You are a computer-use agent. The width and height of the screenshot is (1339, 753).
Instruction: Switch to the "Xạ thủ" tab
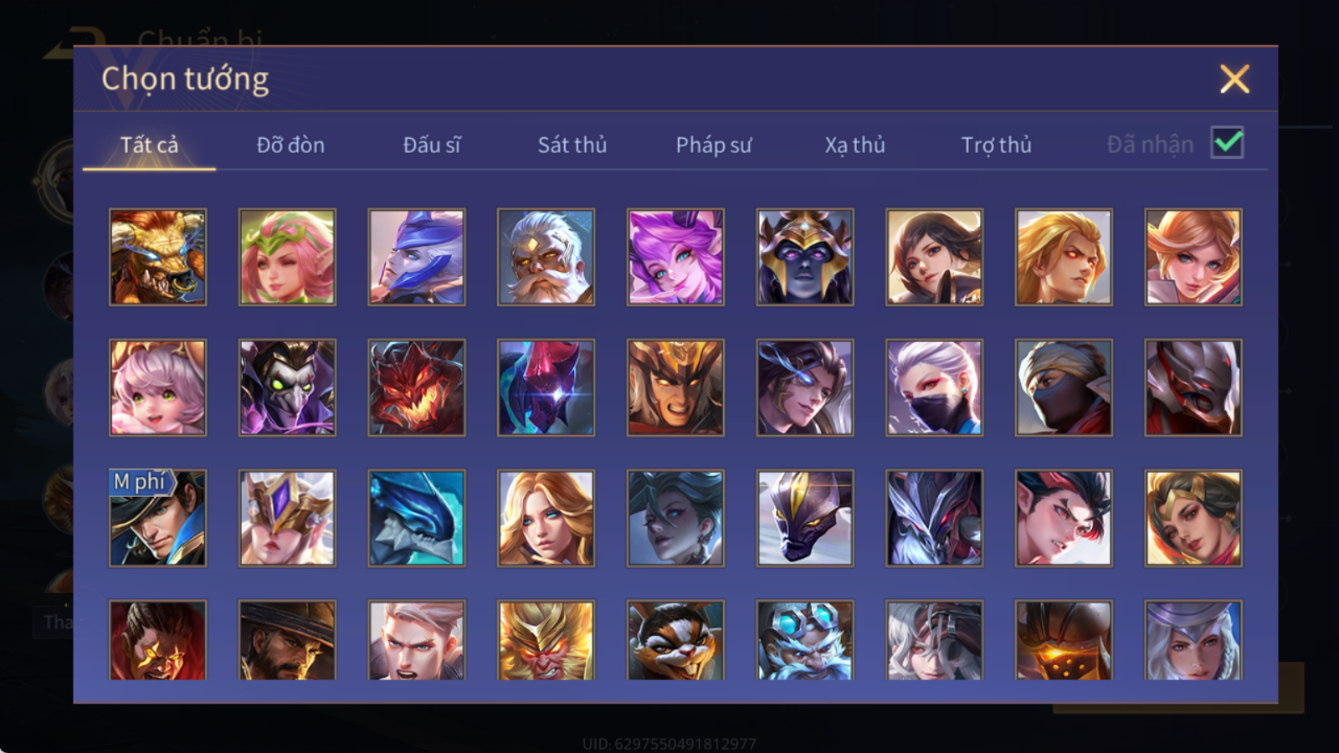(x=855, y=145)
